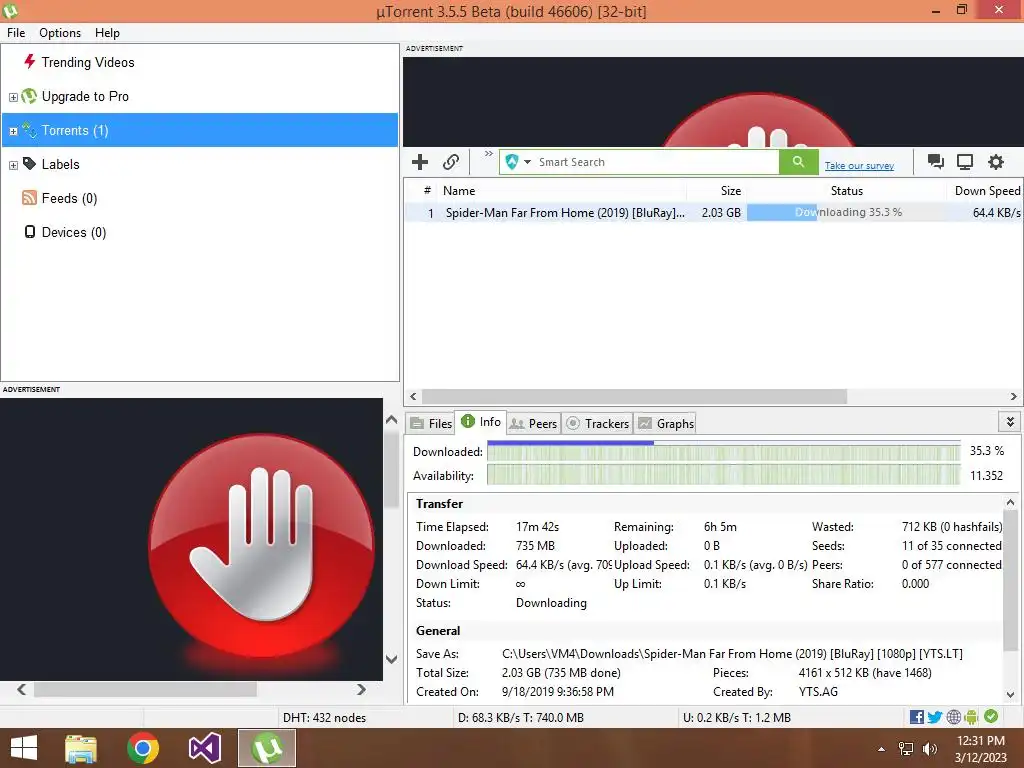The width and height of the screenshot is (1024, 768).
Task: Switch to the Peers tab
Action: (533, 423)
